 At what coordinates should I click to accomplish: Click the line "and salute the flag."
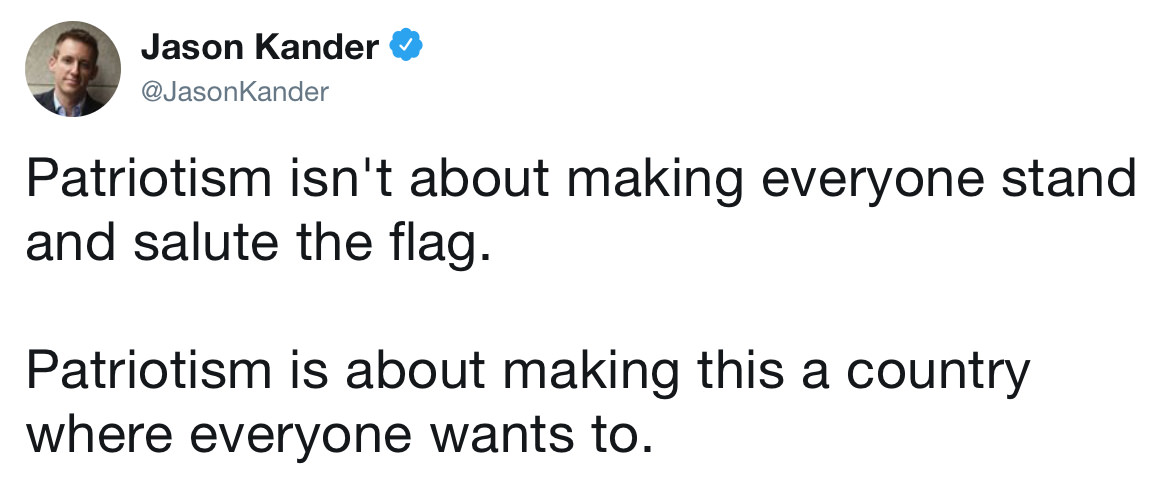click(x=258, y=241)
